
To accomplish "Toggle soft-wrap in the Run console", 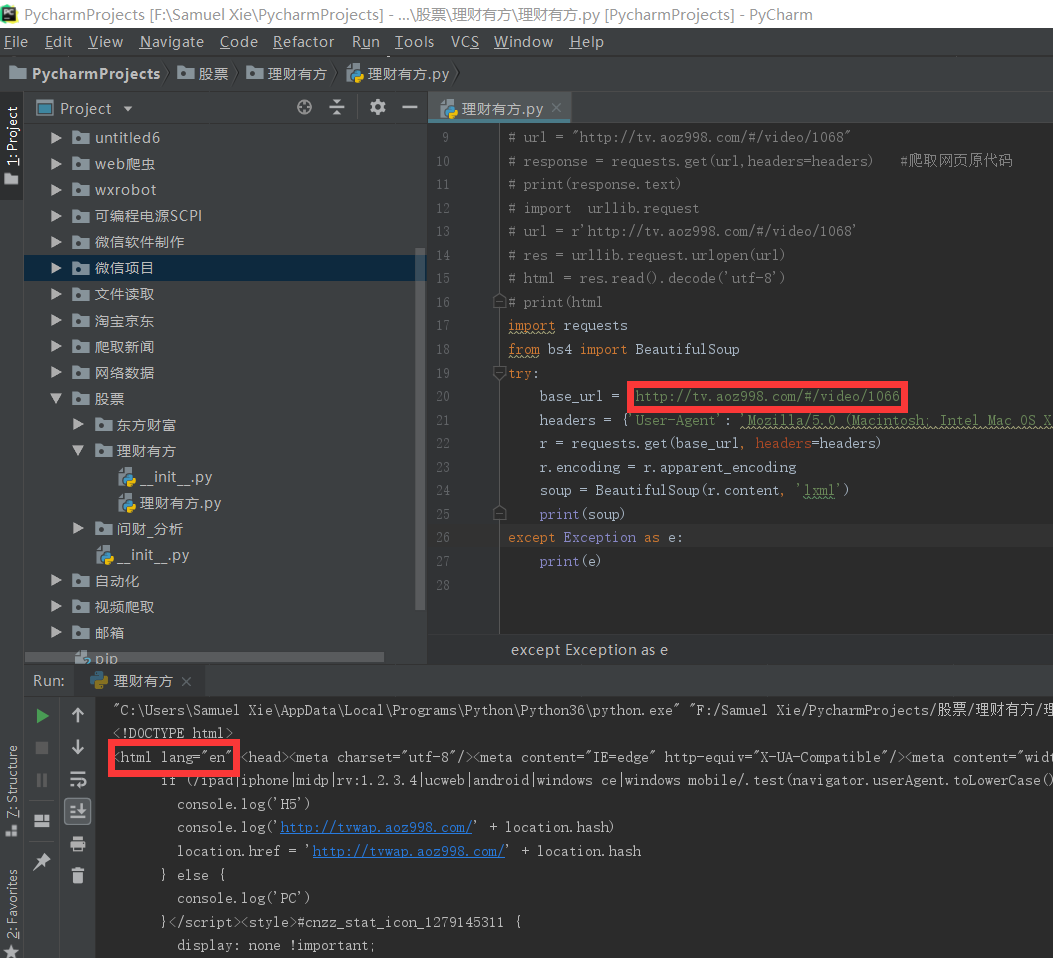I will [x=78, y=779].
